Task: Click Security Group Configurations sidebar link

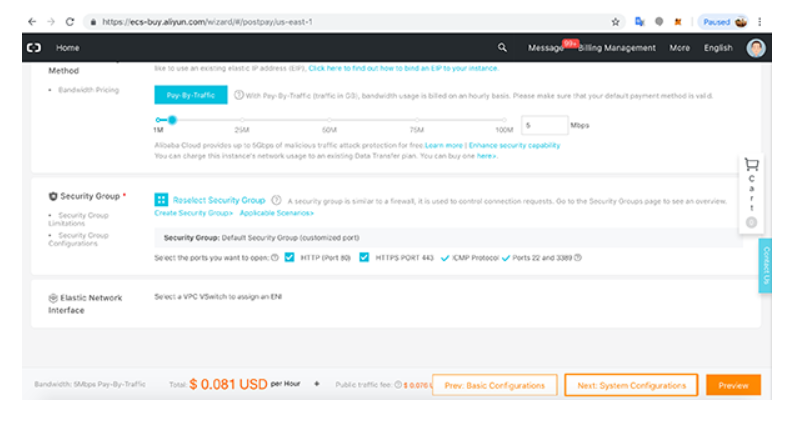Action: [x=79, y=239]
